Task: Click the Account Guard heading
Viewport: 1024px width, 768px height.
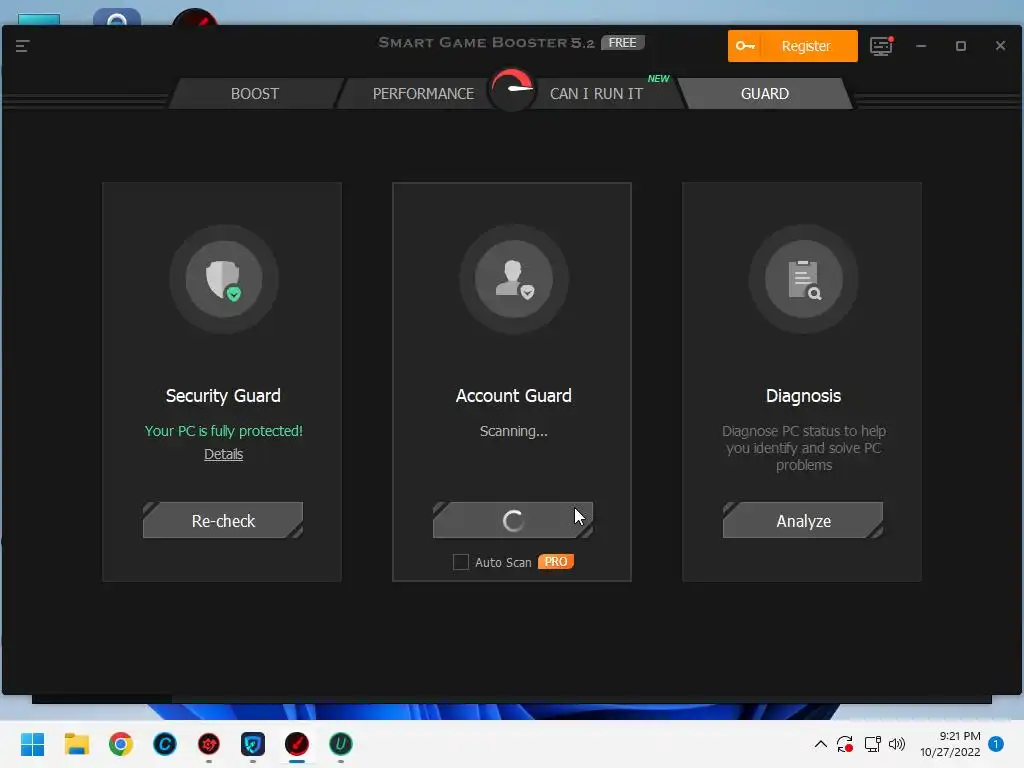Action: pyautogui.click(x=513, y=396)
